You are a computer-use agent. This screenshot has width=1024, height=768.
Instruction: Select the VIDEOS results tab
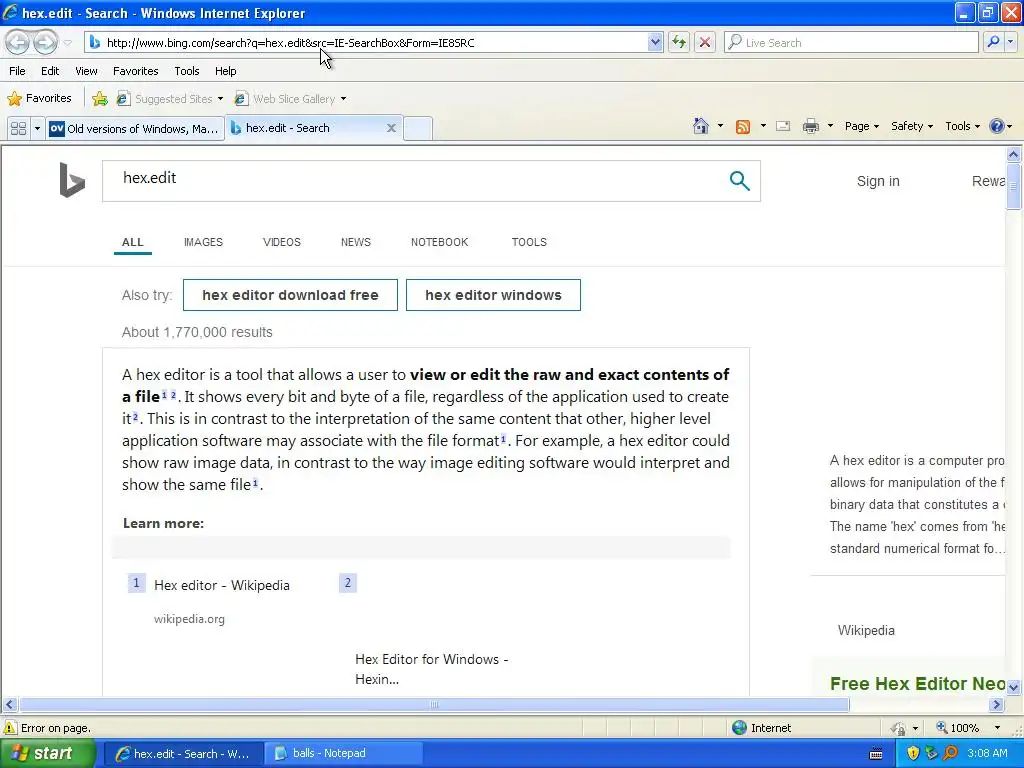coord(281,242)
